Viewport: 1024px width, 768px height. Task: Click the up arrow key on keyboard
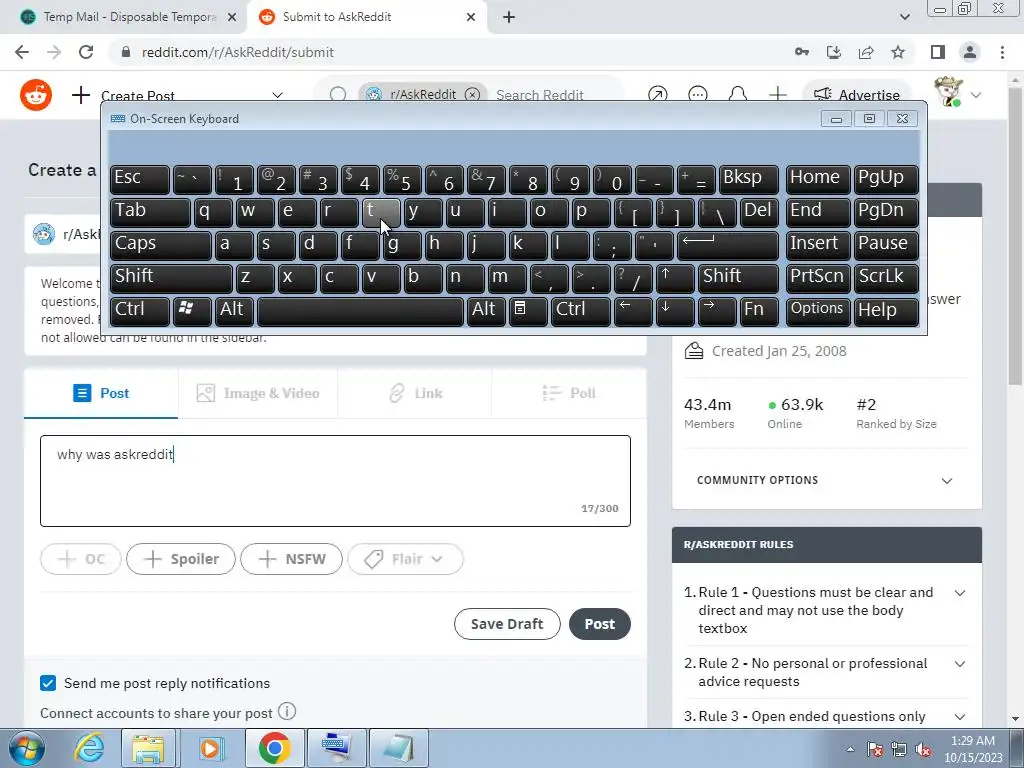pyautogui.click(x=674, y=279)
